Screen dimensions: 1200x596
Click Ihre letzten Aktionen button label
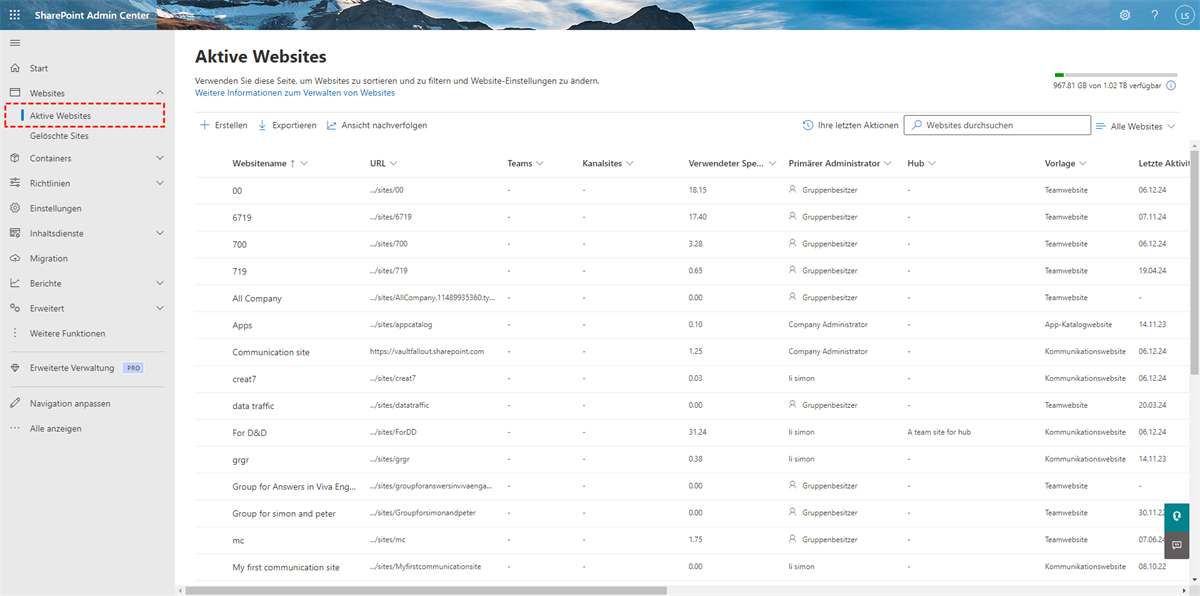click(858, 125)
